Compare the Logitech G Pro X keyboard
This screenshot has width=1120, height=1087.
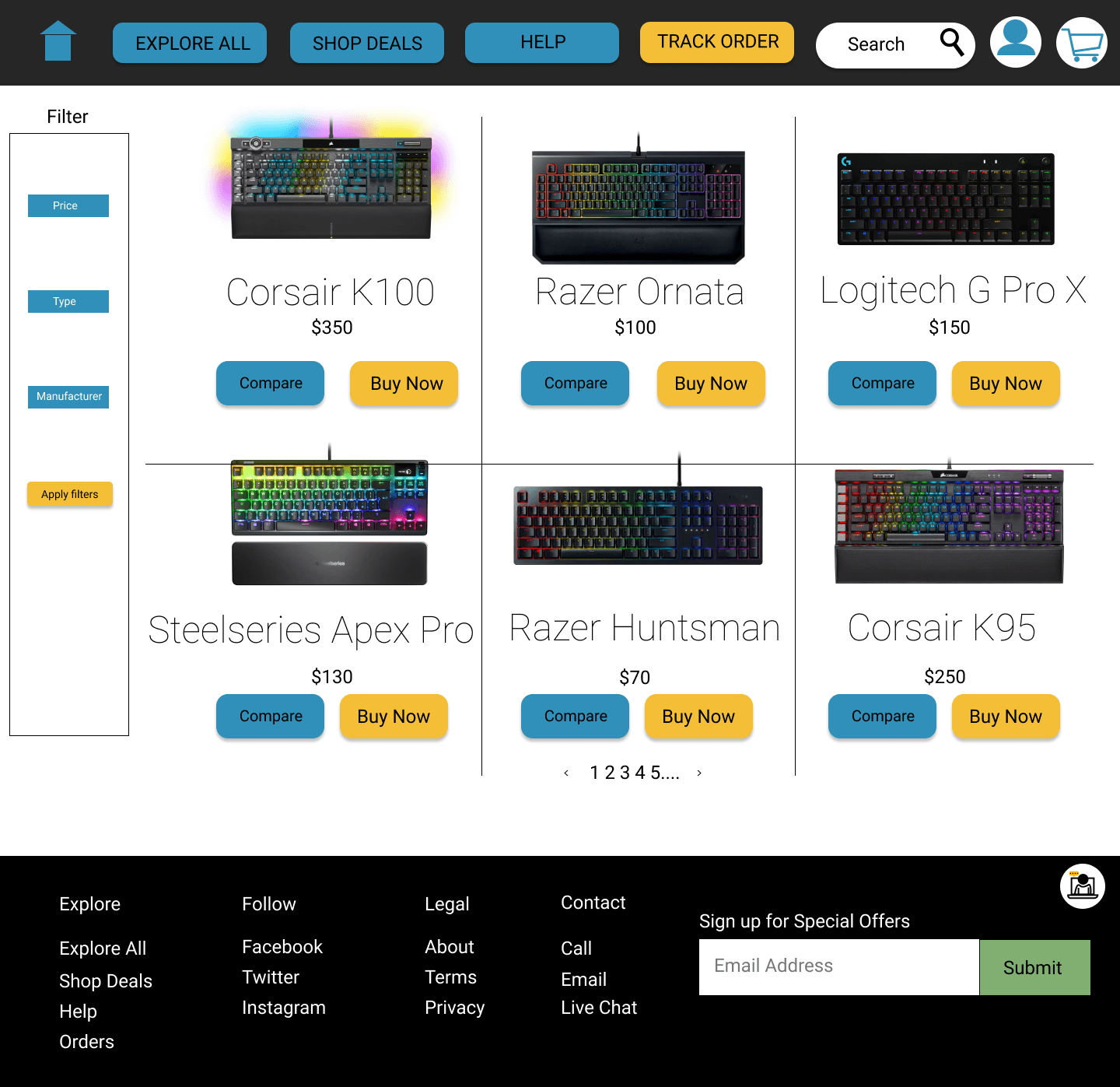point(882,383)
